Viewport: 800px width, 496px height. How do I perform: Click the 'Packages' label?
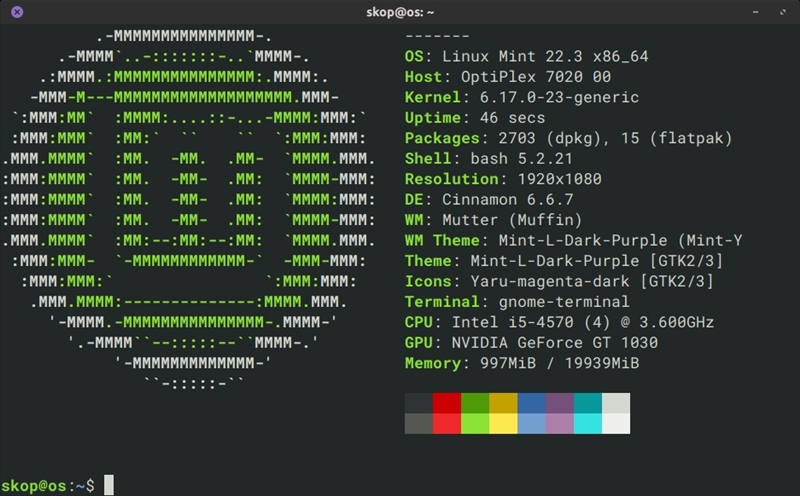tap(442, 138)
